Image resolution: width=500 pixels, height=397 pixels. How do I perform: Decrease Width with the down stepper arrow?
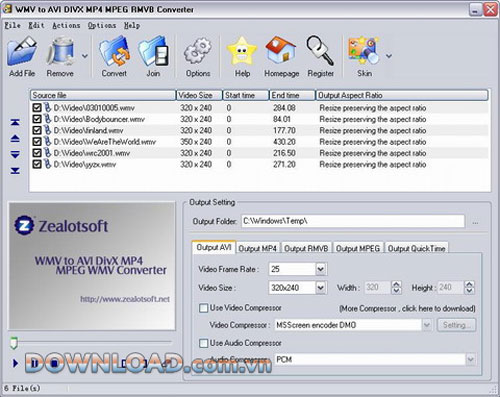coord(396,291)
